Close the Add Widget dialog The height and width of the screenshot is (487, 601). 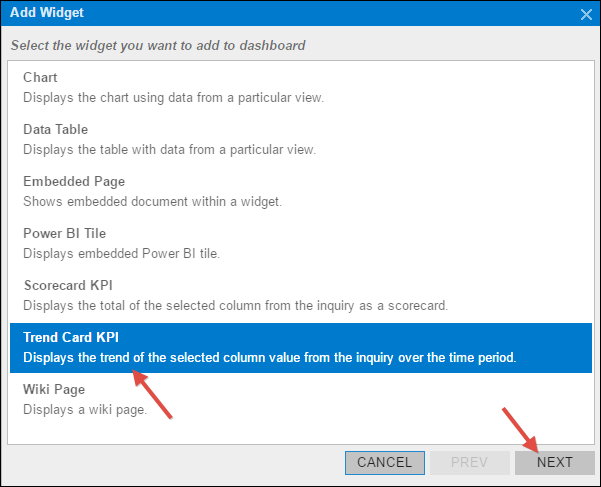point(586,15)
